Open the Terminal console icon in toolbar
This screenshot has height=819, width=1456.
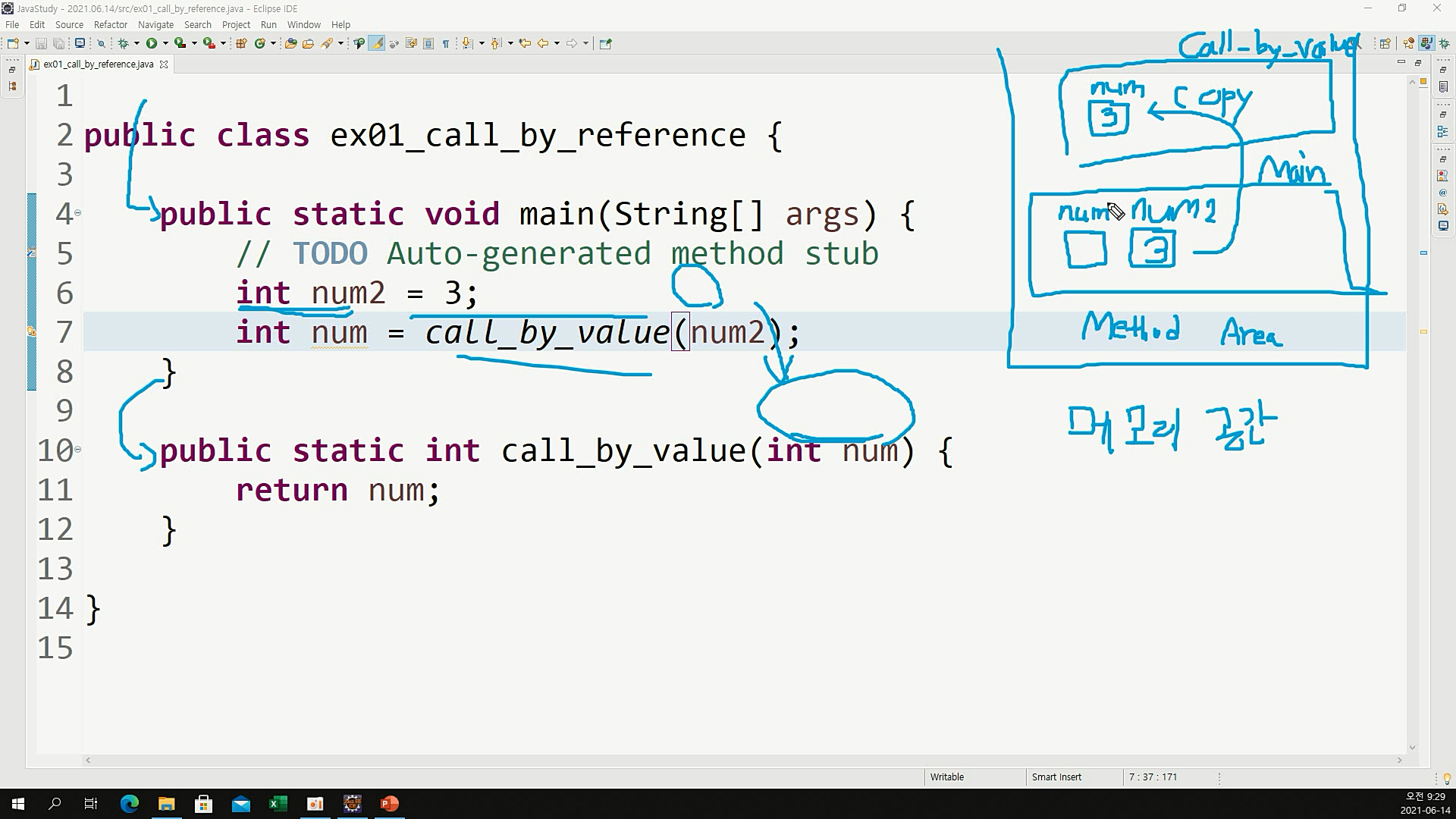tap(80, 43)
